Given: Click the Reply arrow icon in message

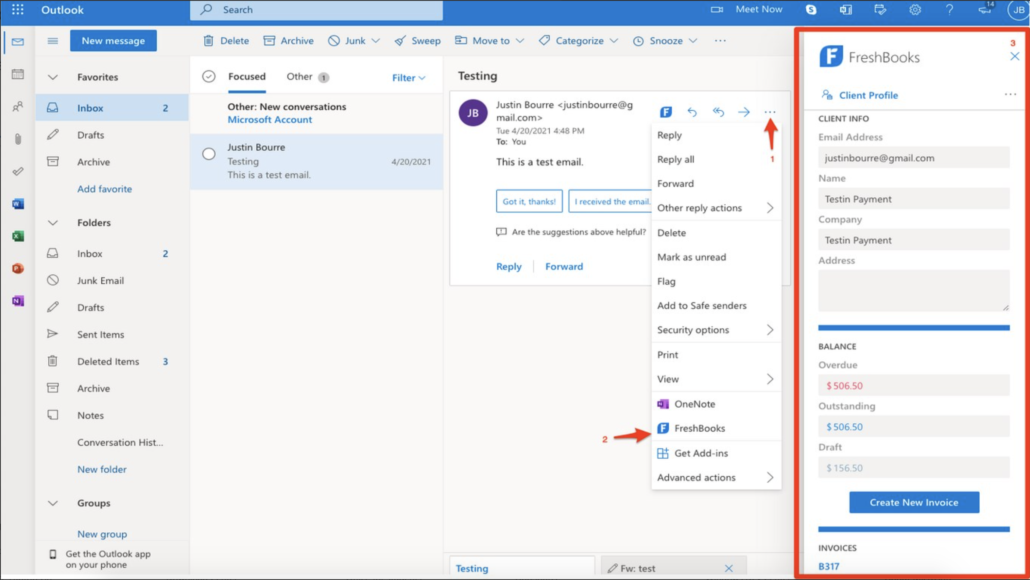Looking at the screenshot, I should coord(692,112).
